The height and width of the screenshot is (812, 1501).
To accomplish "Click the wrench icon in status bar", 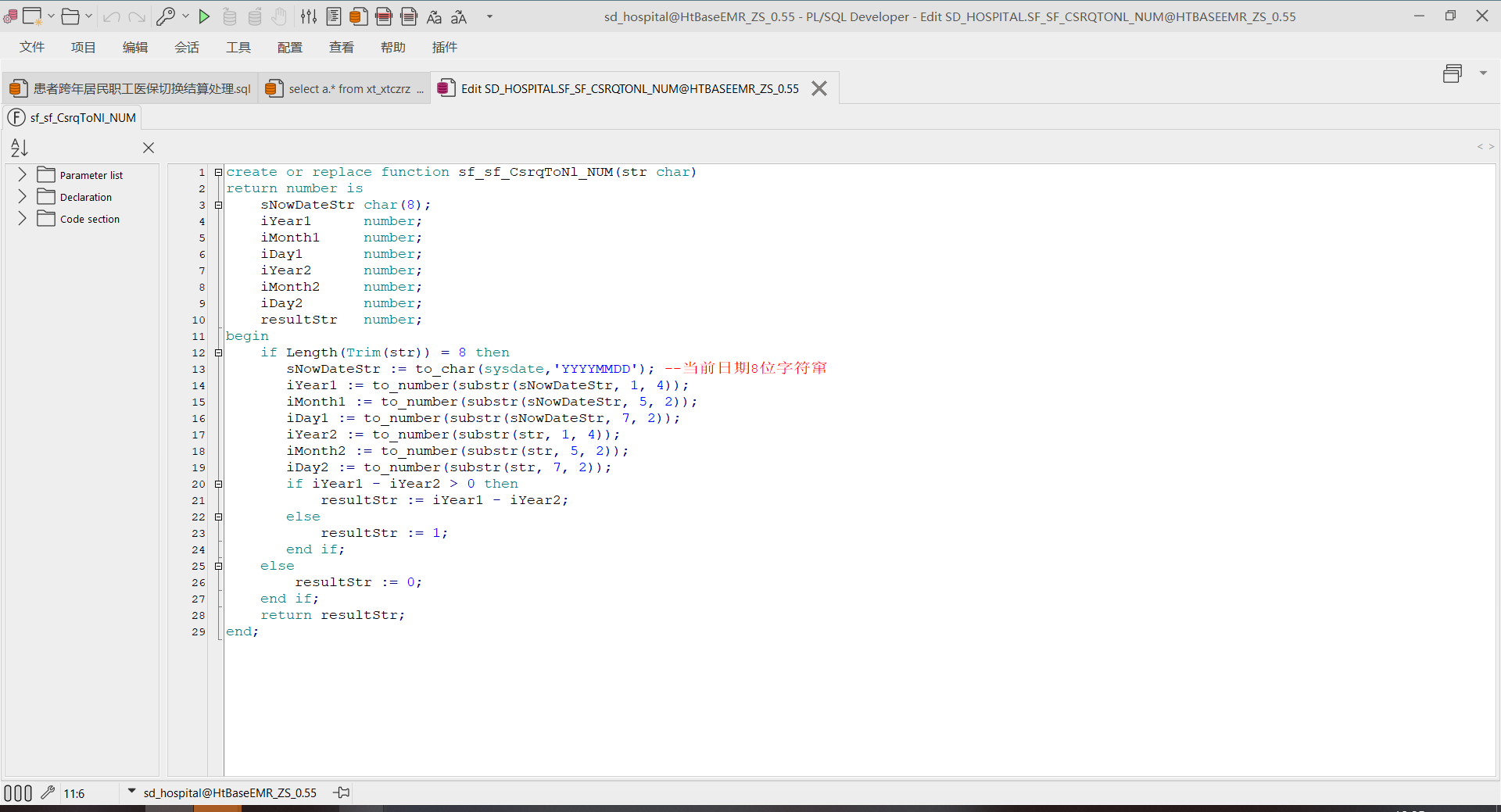I will click(48, 792).
